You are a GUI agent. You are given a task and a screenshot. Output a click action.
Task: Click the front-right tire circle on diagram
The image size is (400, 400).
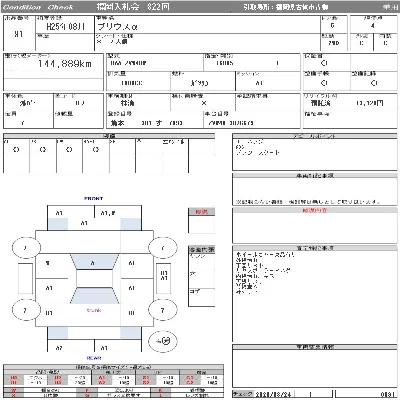(162, 248)
